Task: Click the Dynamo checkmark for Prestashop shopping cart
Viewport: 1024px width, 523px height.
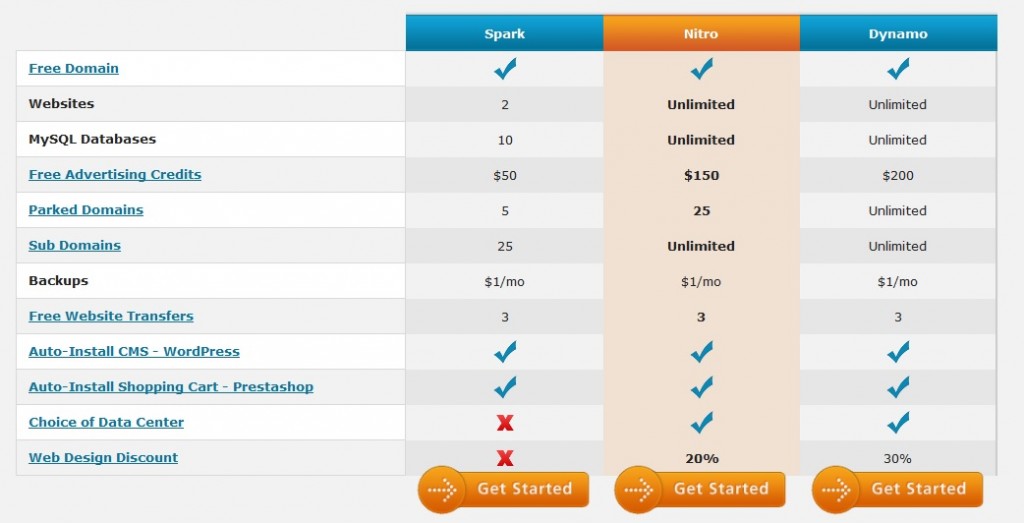Action: [x=898, y=387]
